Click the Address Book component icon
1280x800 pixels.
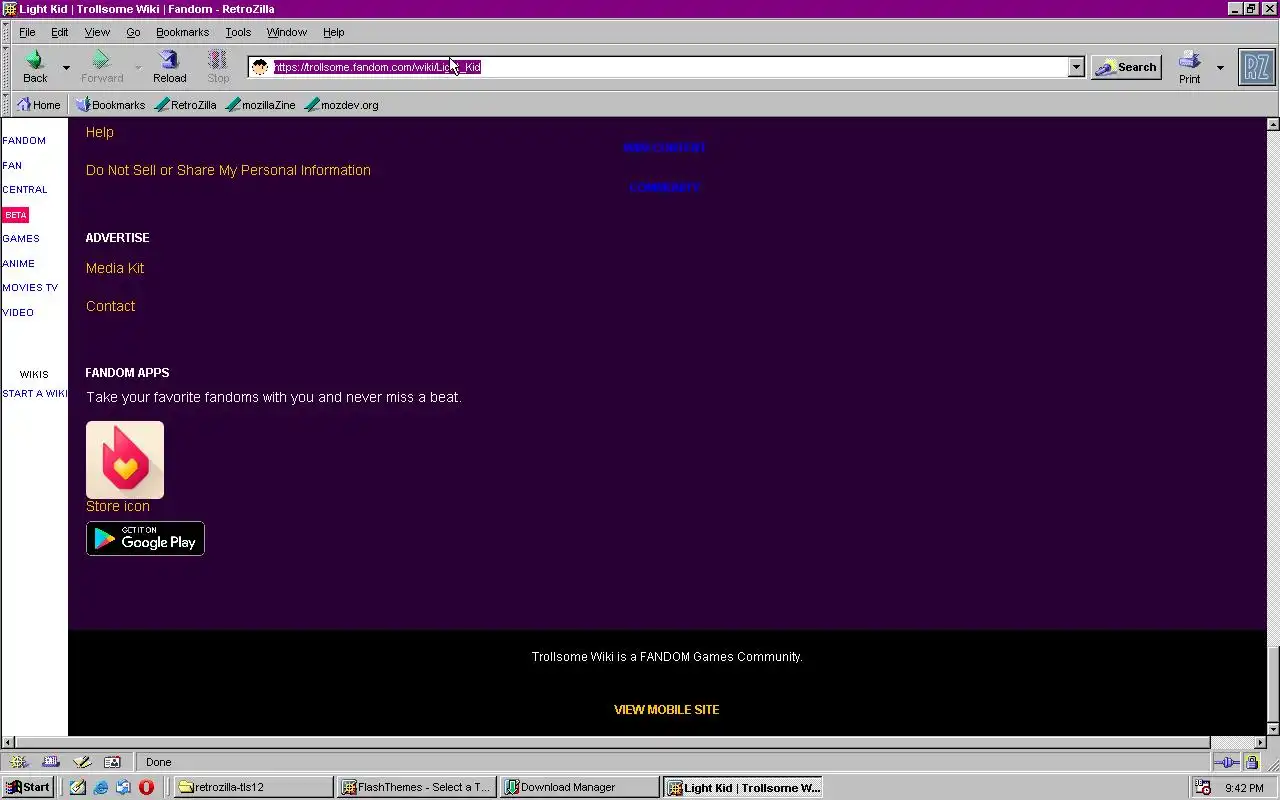(x=112, y=762)
